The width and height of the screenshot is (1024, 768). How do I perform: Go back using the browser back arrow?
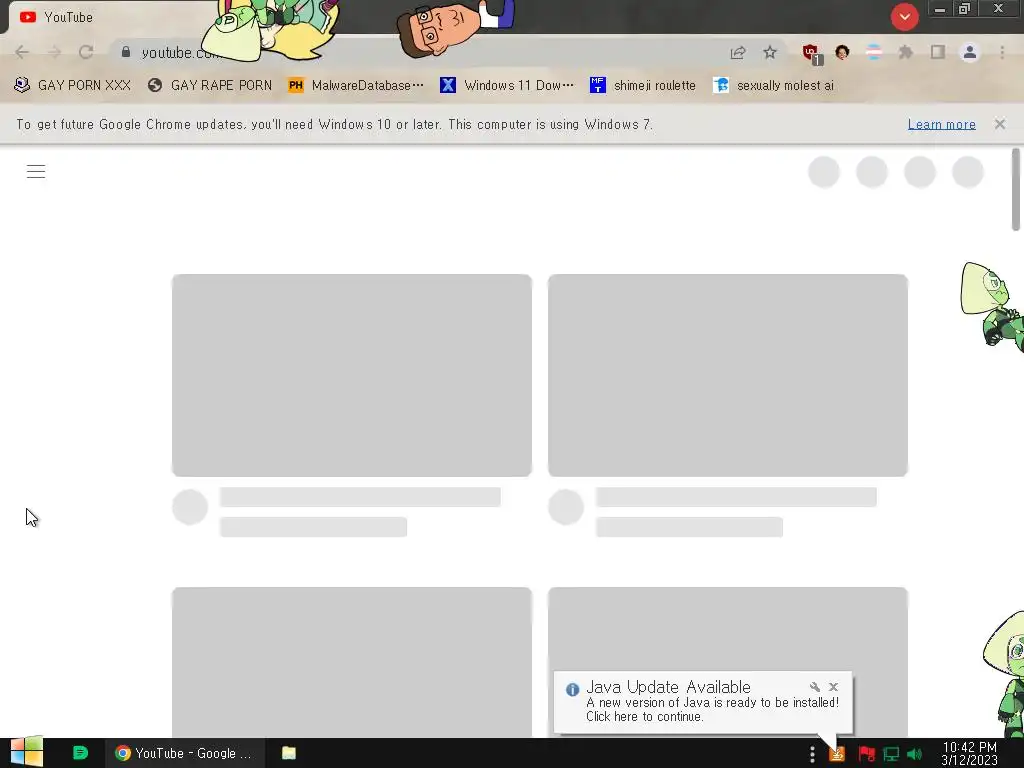pos(22,52)
